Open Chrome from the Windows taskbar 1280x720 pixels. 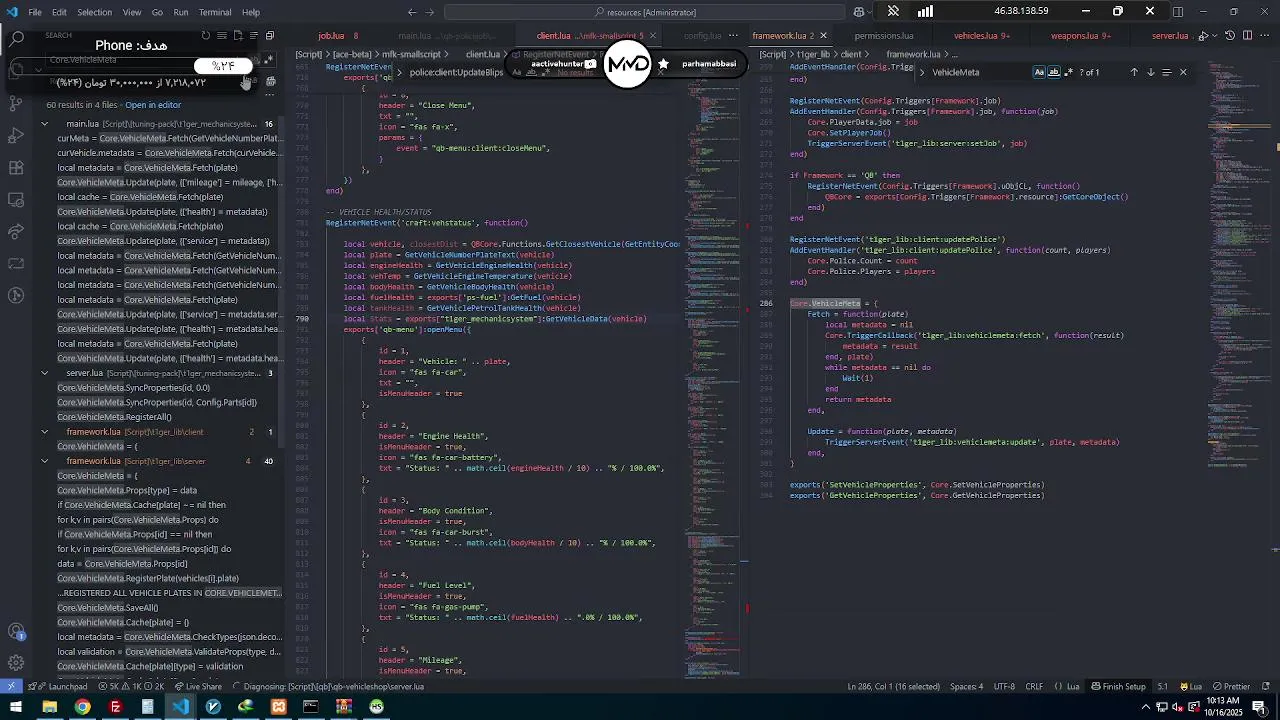coord(82,707)
